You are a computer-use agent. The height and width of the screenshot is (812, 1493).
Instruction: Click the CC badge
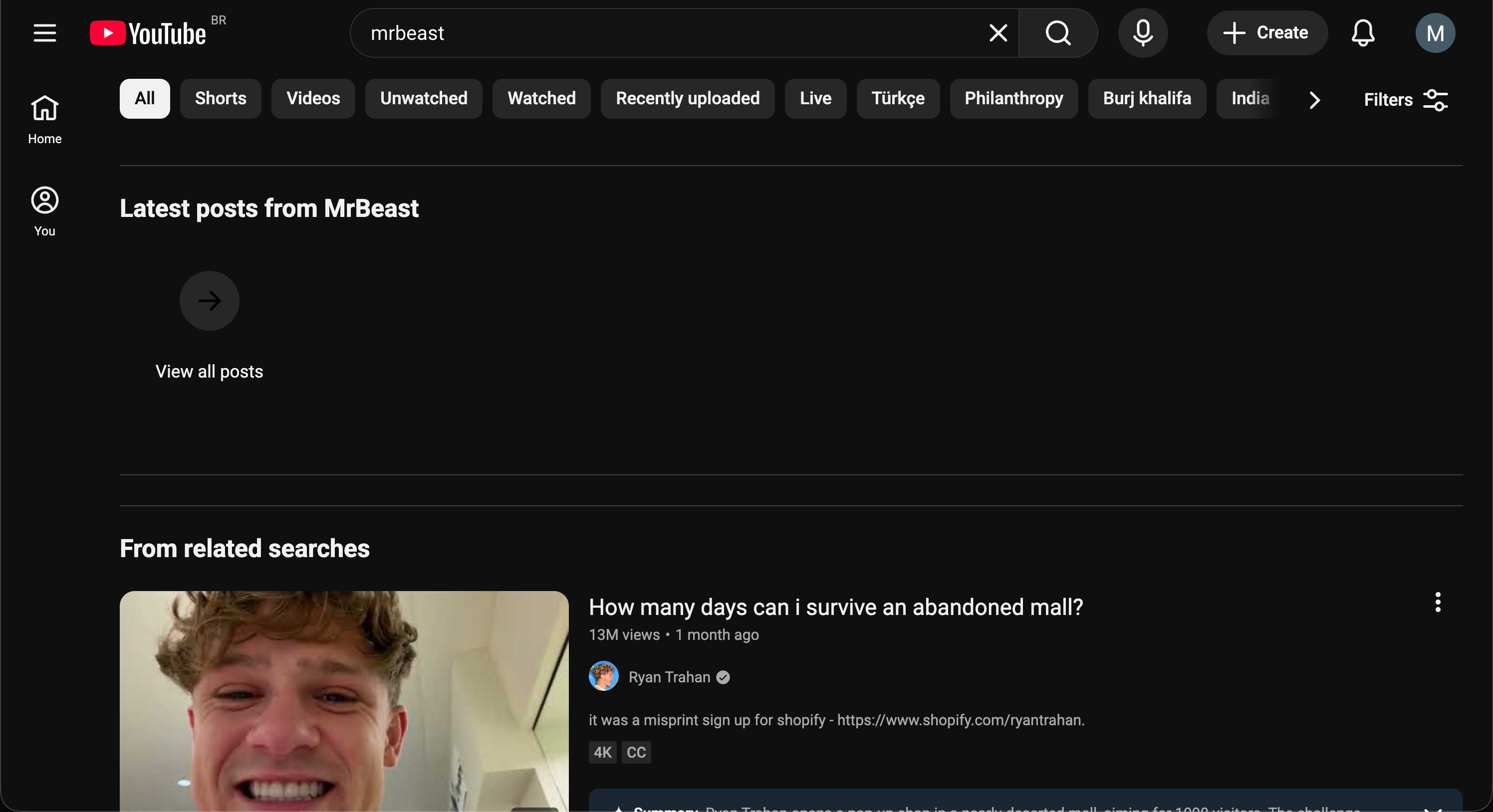pyautogui.click(x=636, y=752)
